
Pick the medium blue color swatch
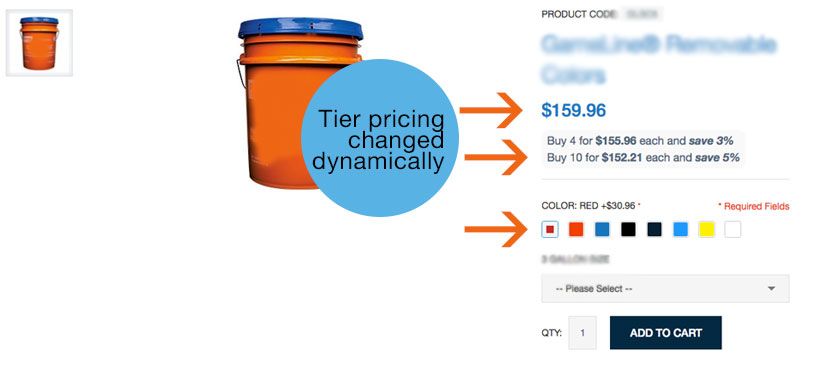(602, 229)
